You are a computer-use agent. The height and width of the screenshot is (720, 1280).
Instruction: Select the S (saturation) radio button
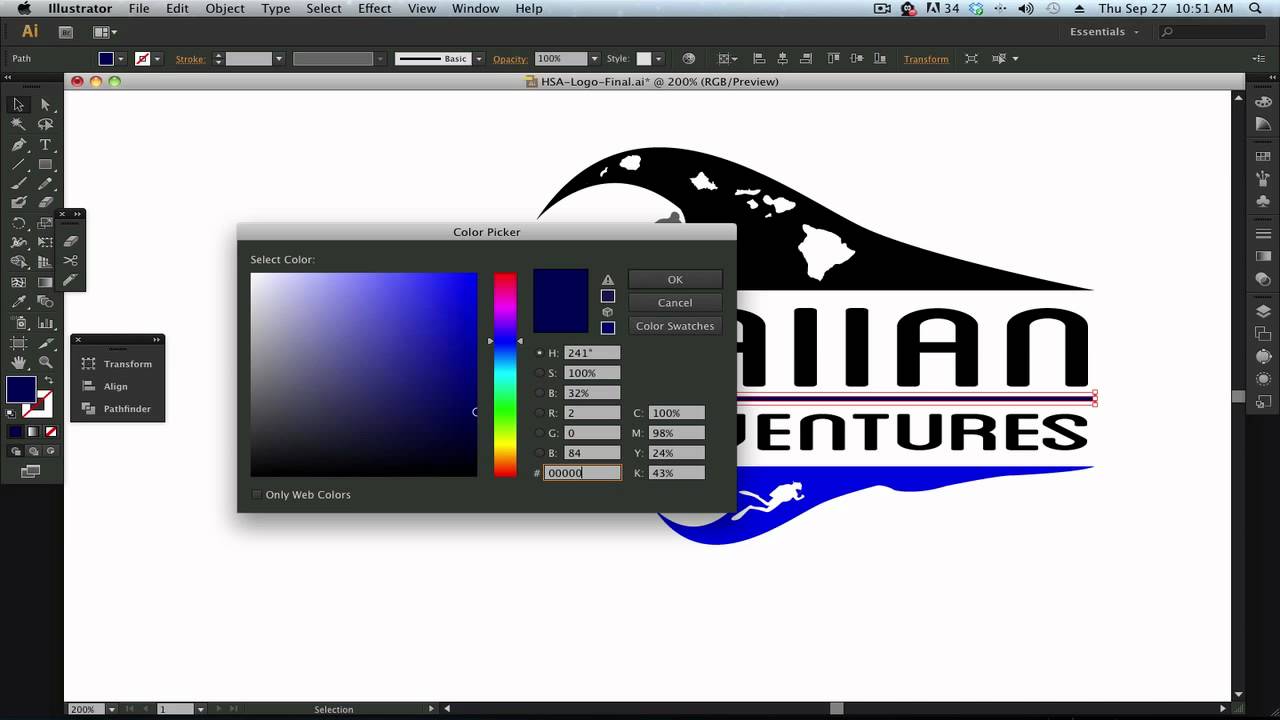point(540,373)
